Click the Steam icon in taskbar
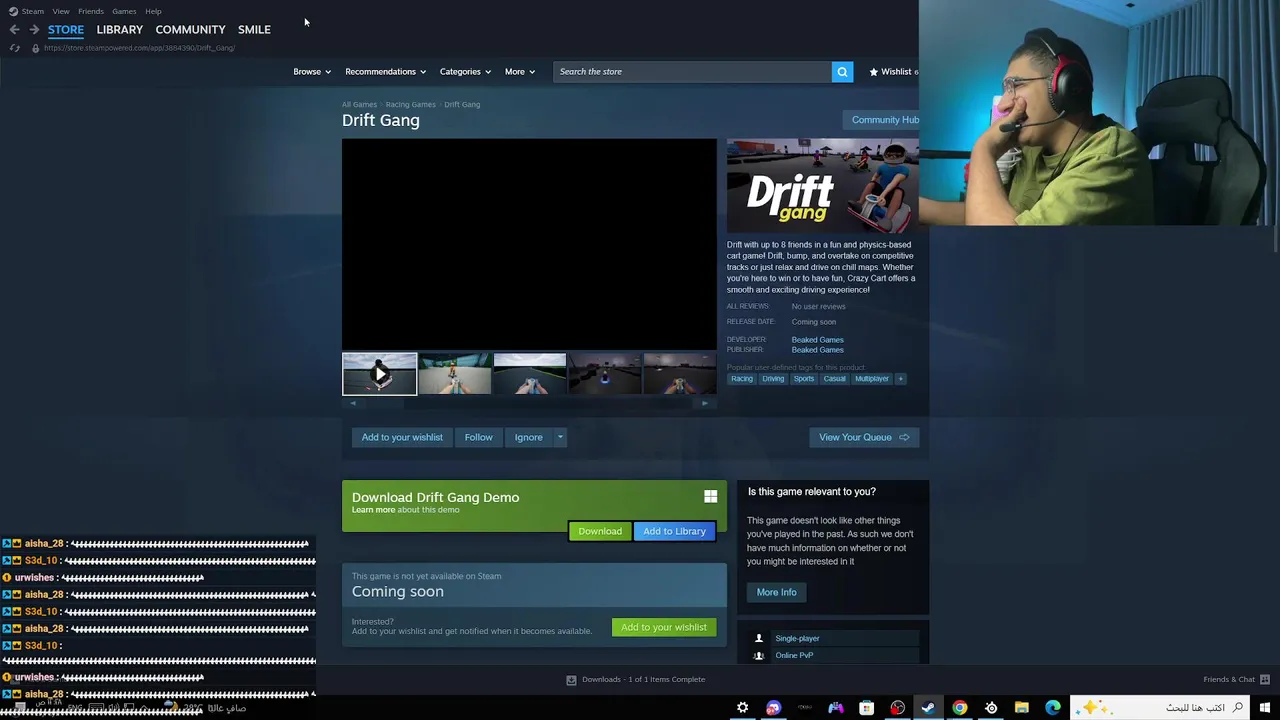Screen dimensions: 1280x720 click(928, 708)
